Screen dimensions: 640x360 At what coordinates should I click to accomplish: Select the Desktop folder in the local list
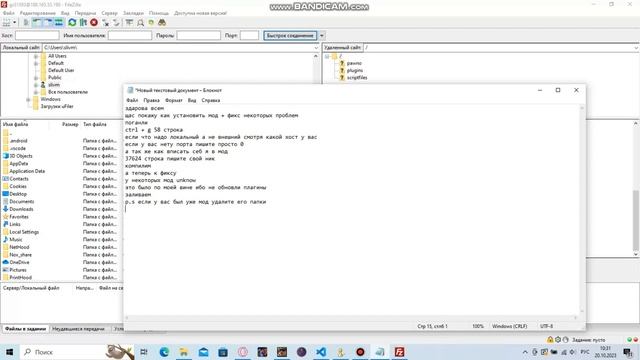18,194
